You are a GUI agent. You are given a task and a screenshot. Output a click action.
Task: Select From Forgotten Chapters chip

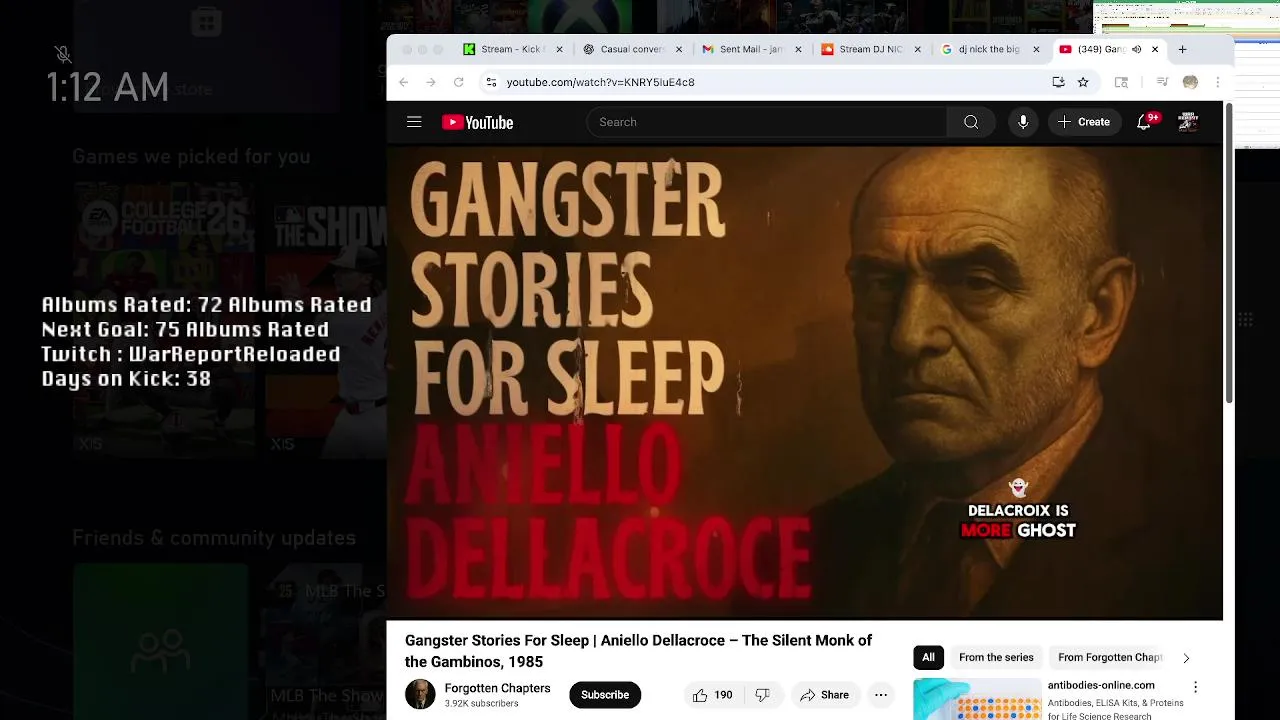coord(1110,657)
